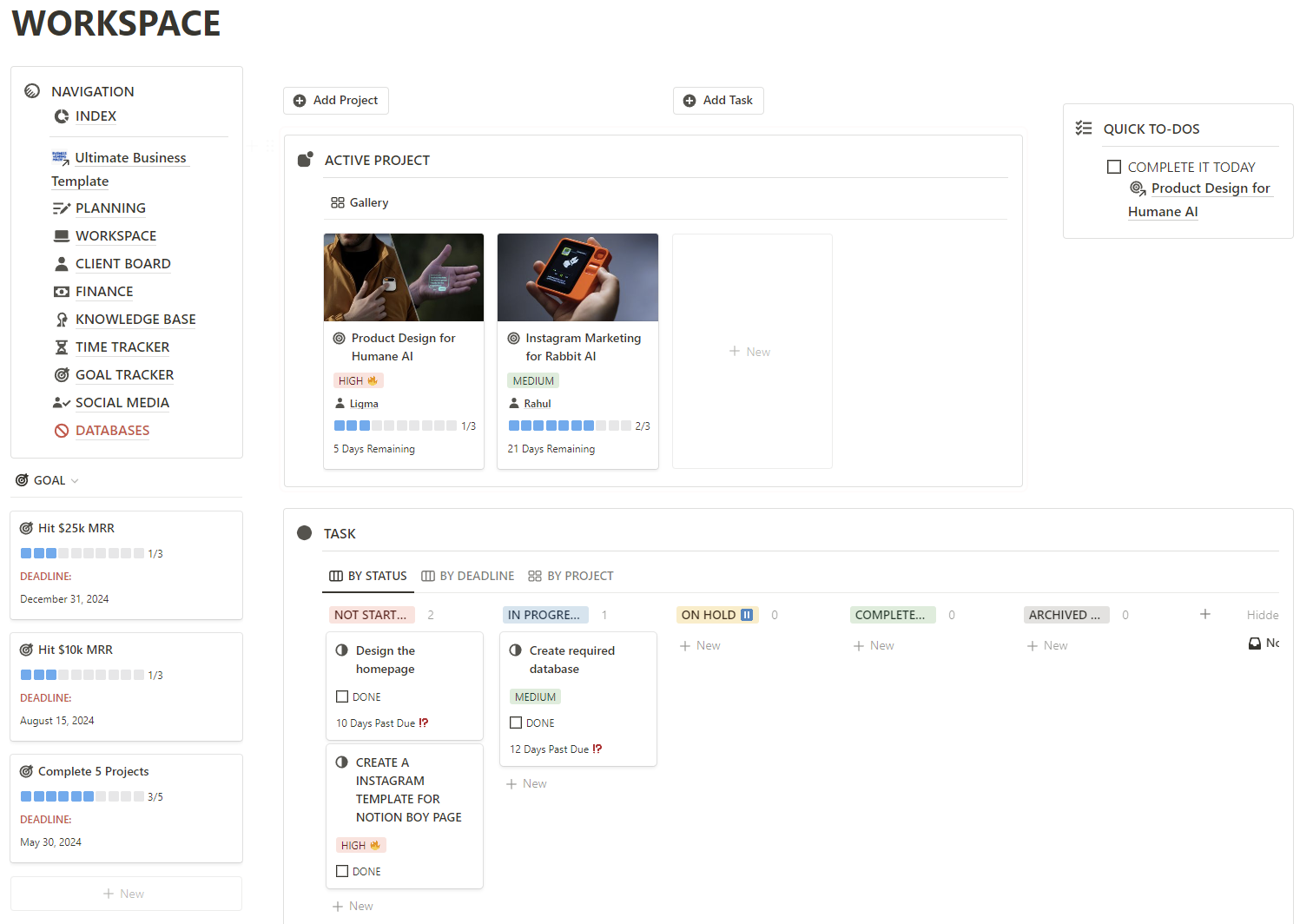This screenshot has width=1313, height=924.
Task: Open the Instagram Marketing for Rabbit AI thumbnail
Action: (577, 277)
